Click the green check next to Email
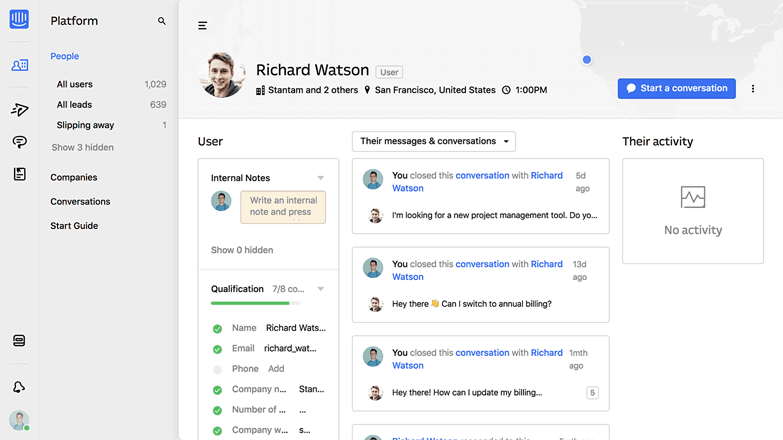This screenshot has height=440, width=783. pos(217,349)
